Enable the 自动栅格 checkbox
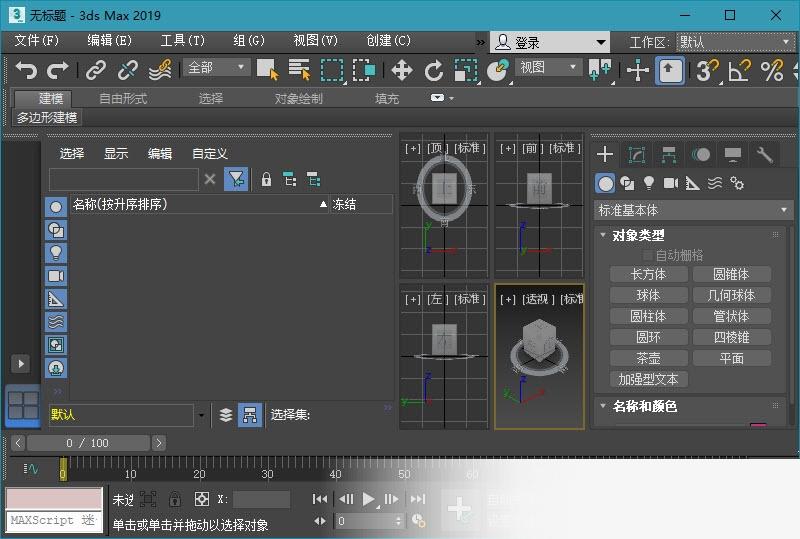 (647, 255)
